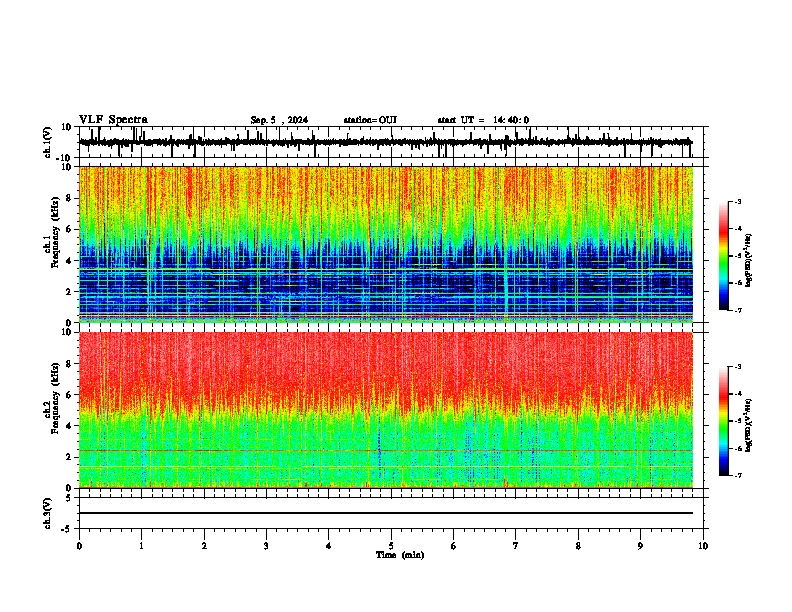Select the "4" tick on time axis
792x612 pixels.
click(329, 546)
